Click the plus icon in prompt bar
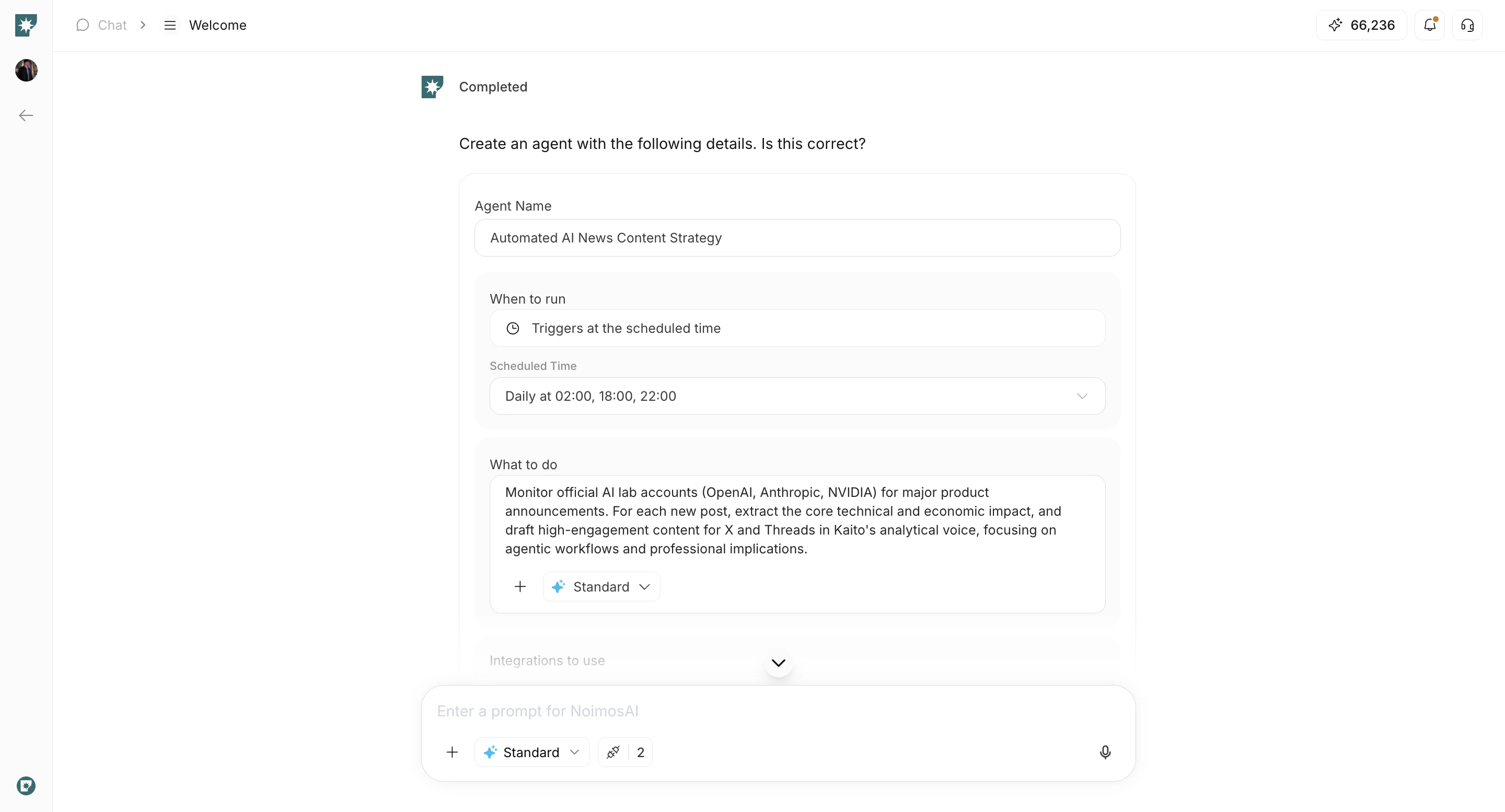 [x=452, y=752]
